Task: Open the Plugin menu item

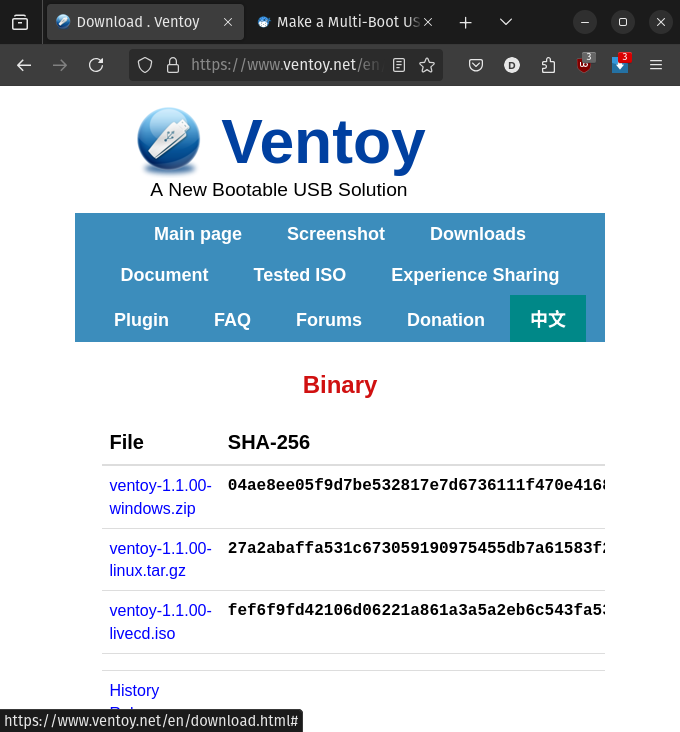Action: 141,320
